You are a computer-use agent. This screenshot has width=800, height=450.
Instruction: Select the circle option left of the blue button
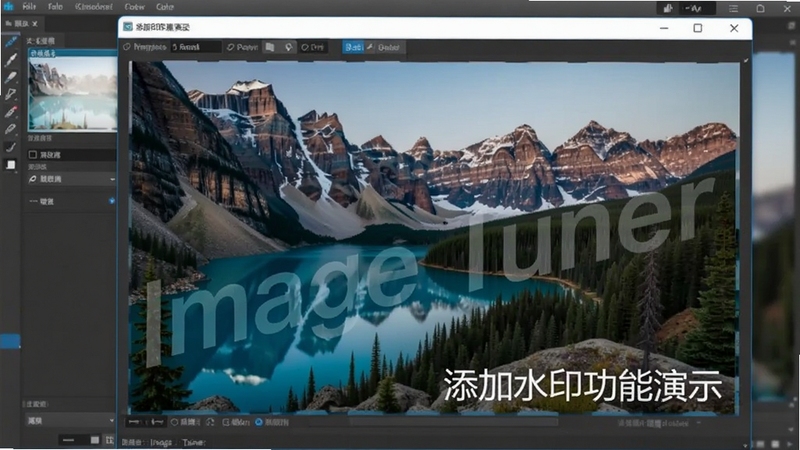click(x=305, y=47)
